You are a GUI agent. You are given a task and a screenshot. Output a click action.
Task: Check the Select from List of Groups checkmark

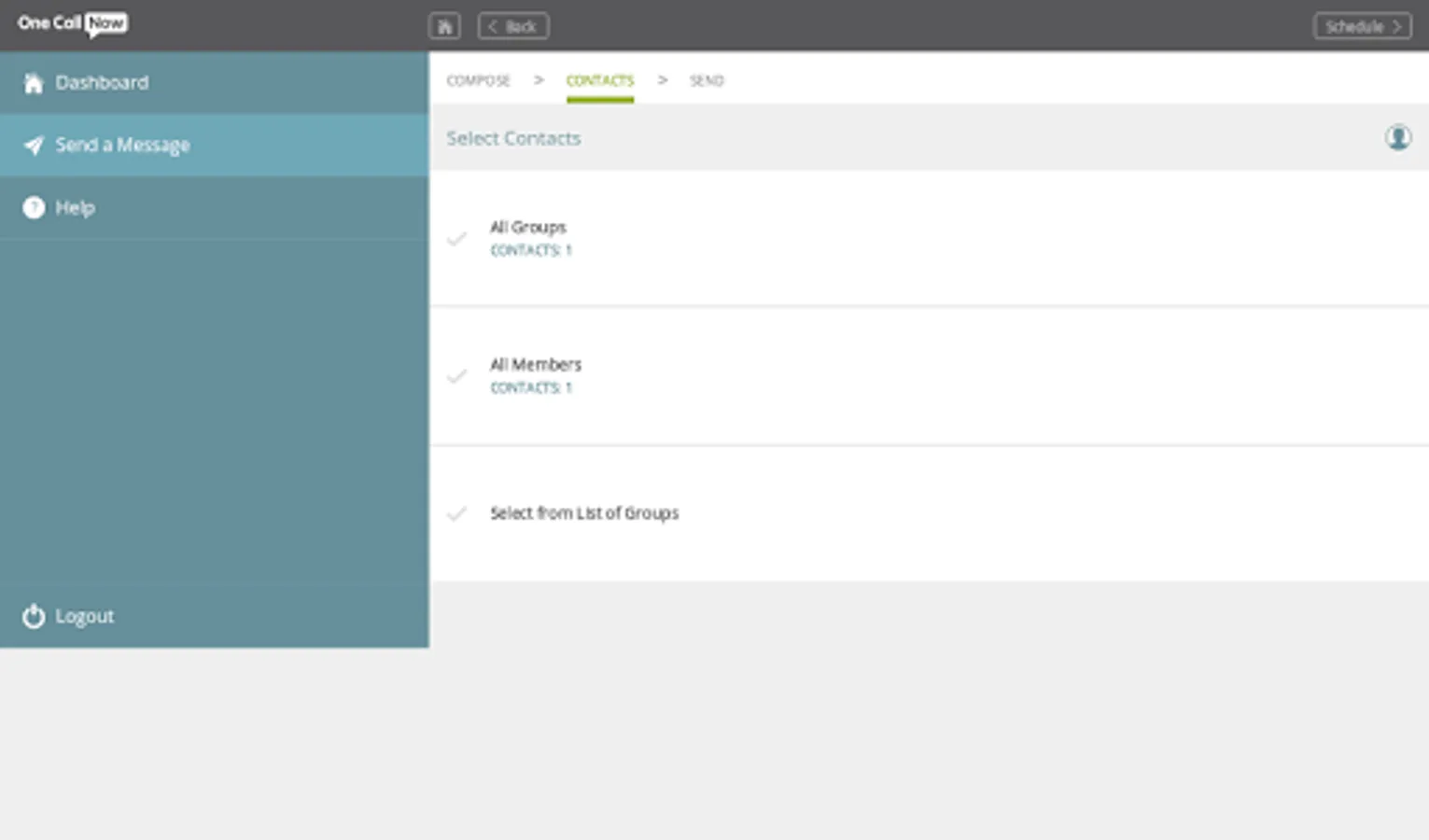456,513
